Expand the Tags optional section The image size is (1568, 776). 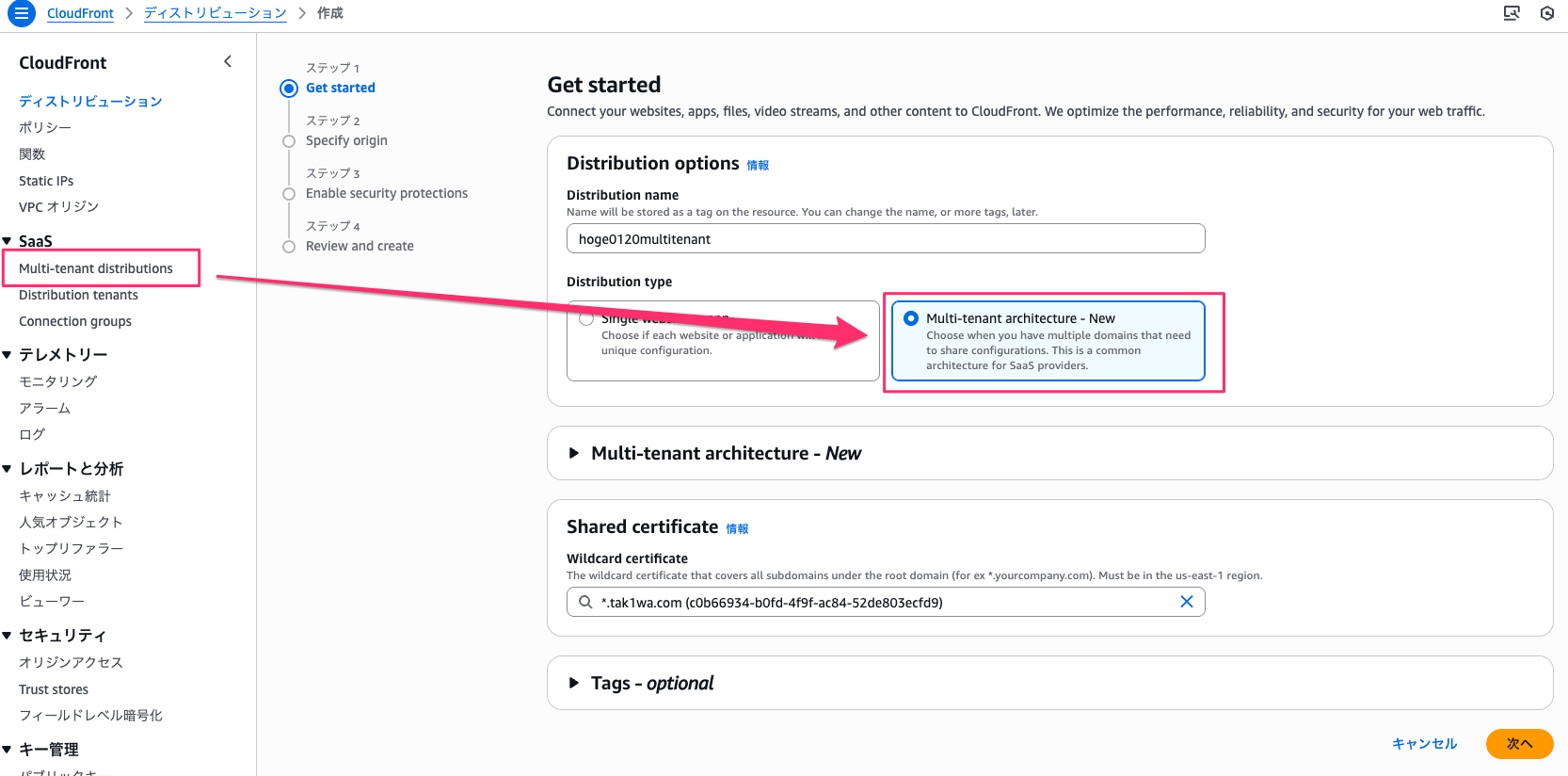(x=574, y=683)
